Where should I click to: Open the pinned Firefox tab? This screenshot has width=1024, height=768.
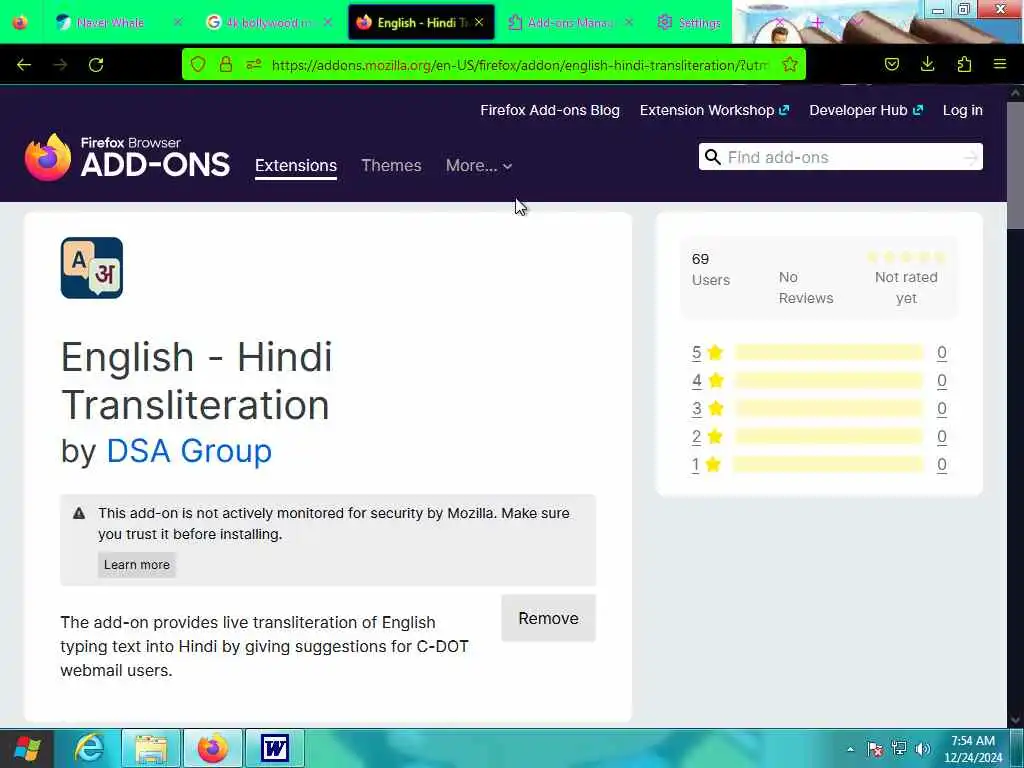20,22
